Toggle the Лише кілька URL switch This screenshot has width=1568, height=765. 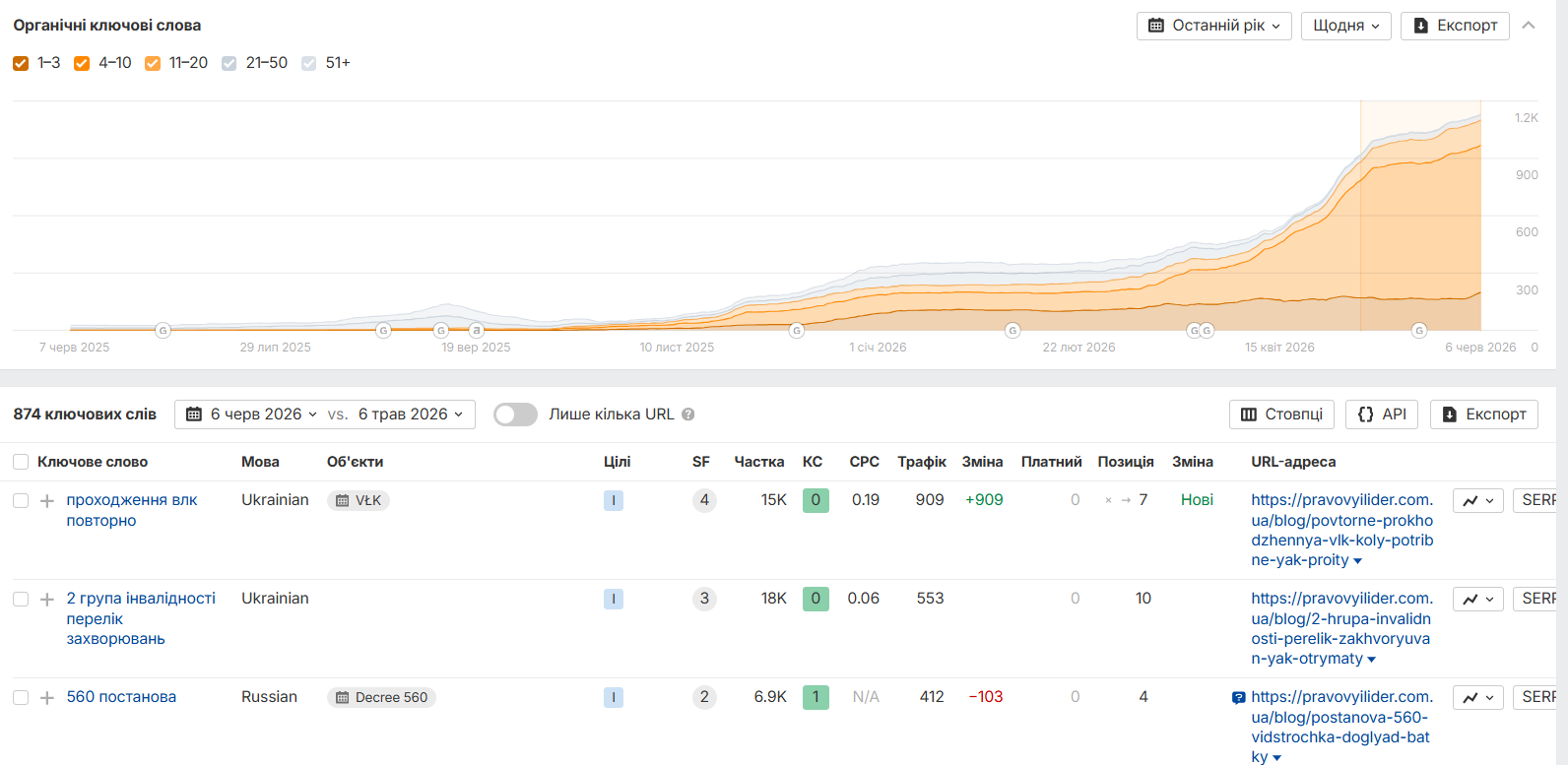(516, 414)
